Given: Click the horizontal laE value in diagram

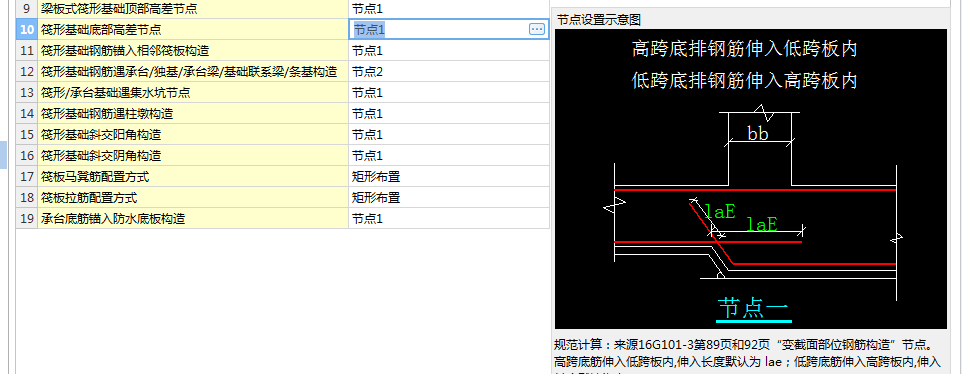Looking at the screenshot, I should pyautogui.click(x=761, y=224).
